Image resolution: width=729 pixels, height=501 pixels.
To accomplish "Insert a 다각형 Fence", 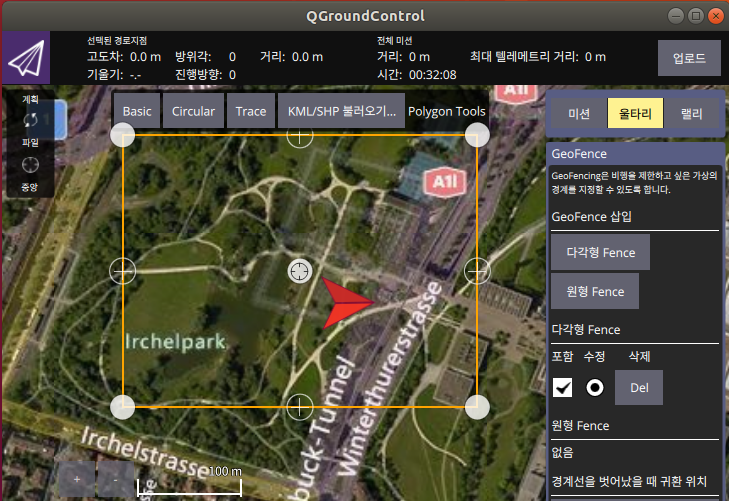I will pyautogui.click(x=600, y=252).
